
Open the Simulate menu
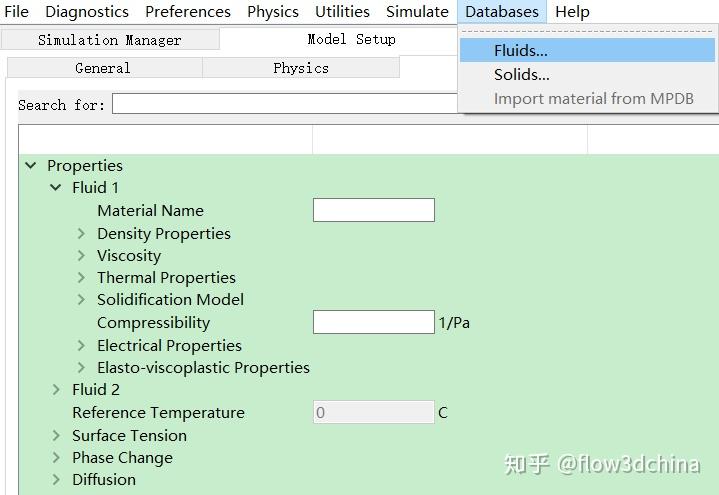(417, 12)
